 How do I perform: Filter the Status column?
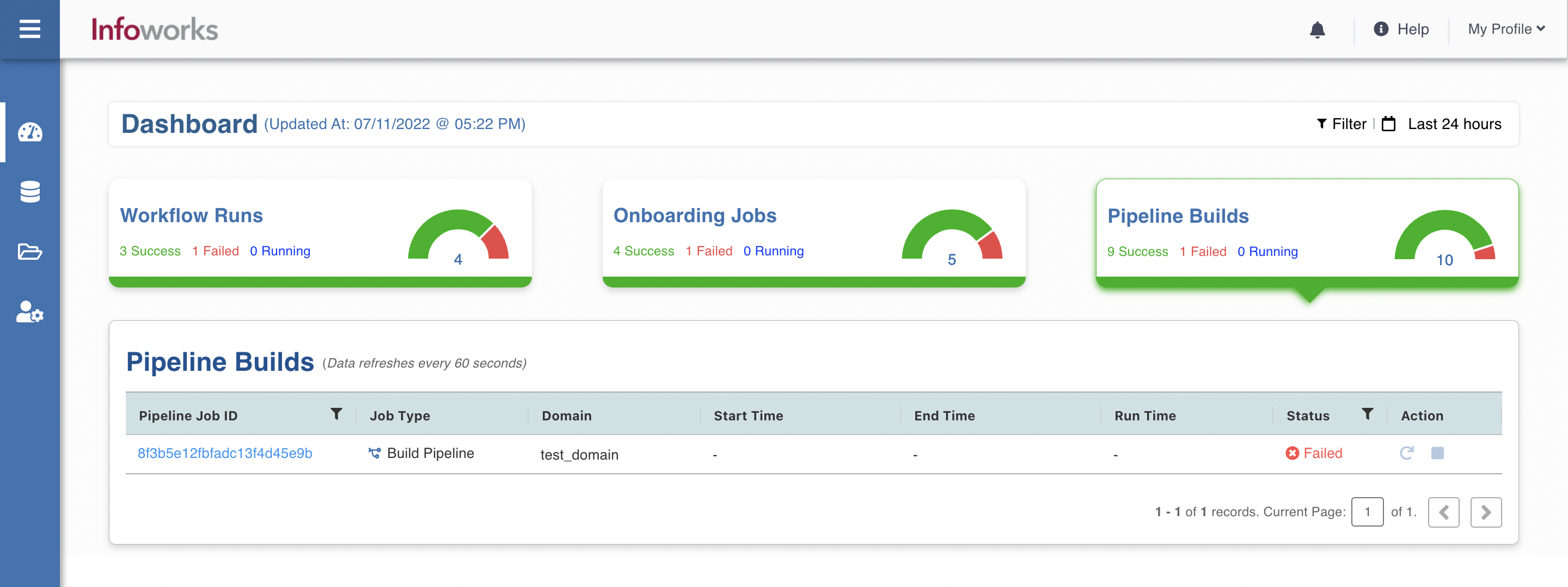1367,414
